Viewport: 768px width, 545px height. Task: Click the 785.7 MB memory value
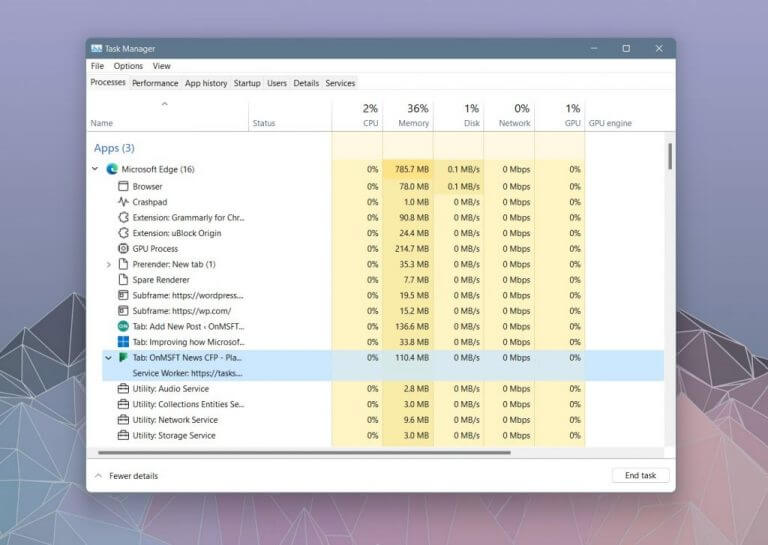412,169
